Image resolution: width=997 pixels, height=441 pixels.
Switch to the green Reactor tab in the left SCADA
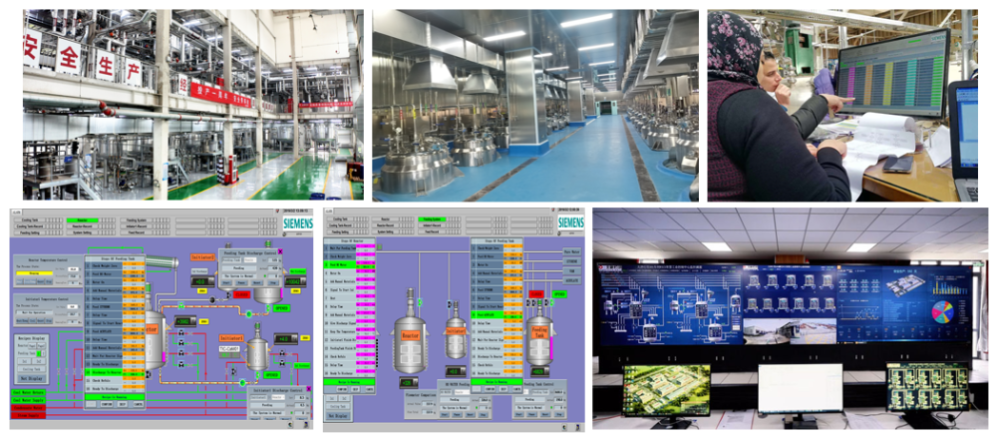[x=78, y=219]
